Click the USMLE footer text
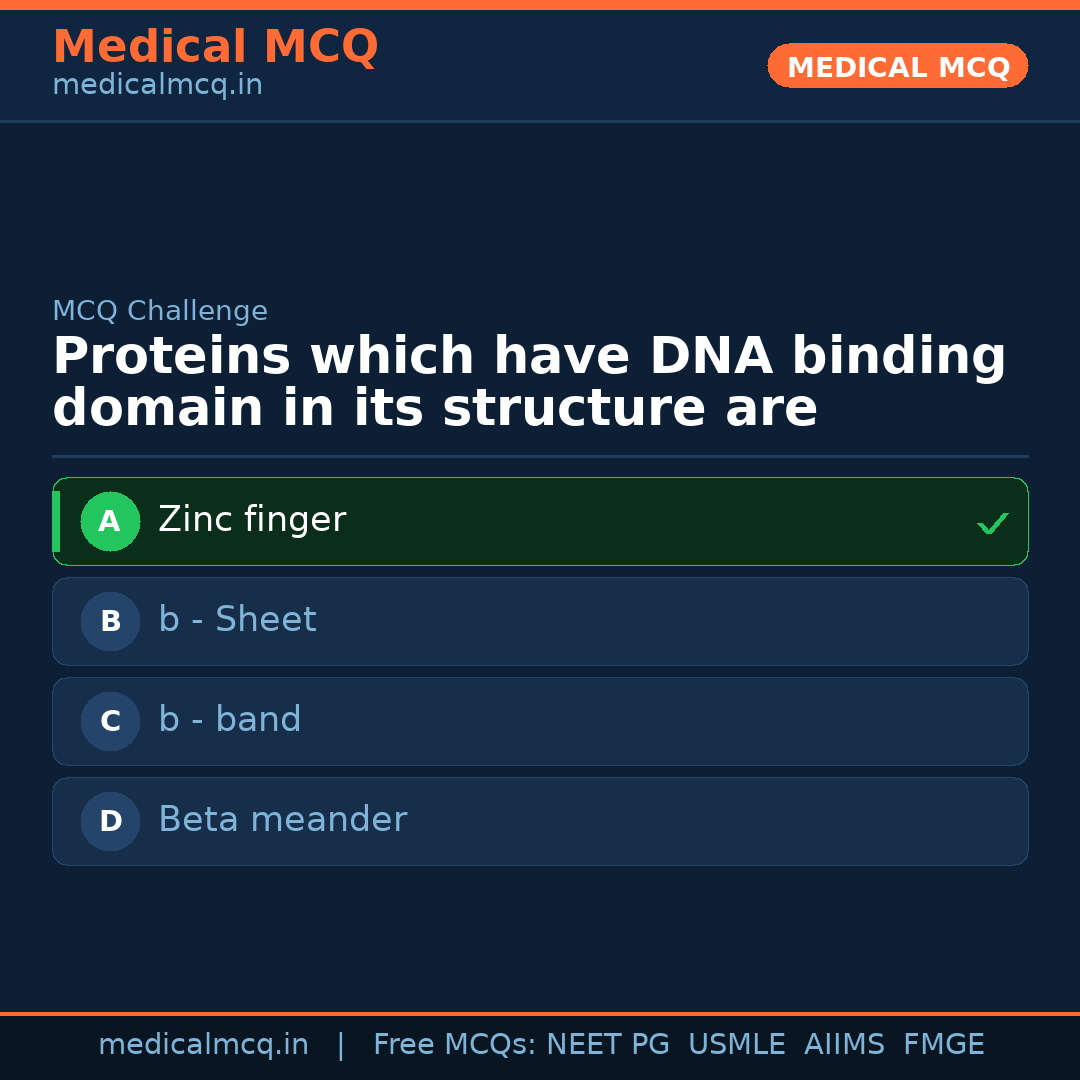 736,1045
